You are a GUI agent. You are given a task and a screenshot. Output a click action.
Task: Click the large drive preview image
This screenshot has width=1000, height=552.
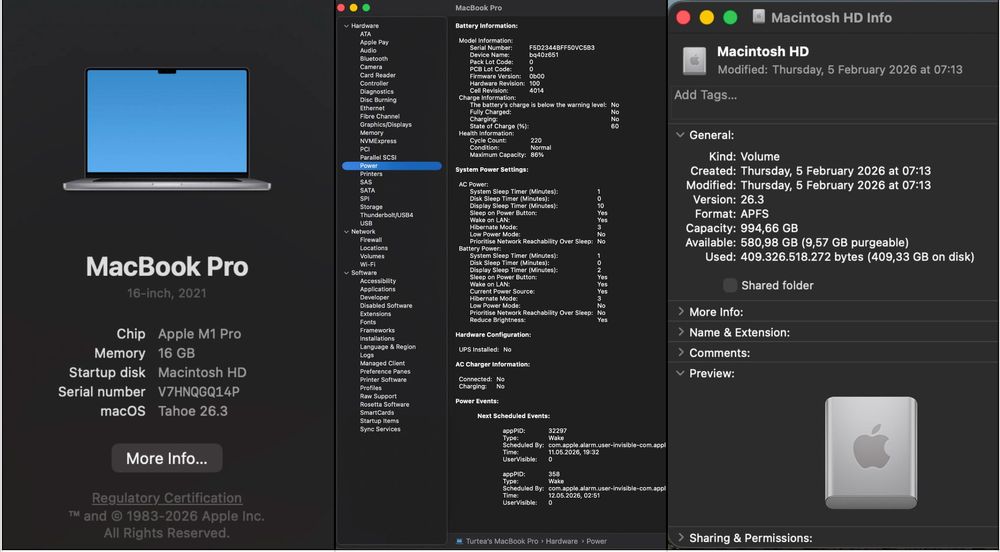(x=871, y=453)
